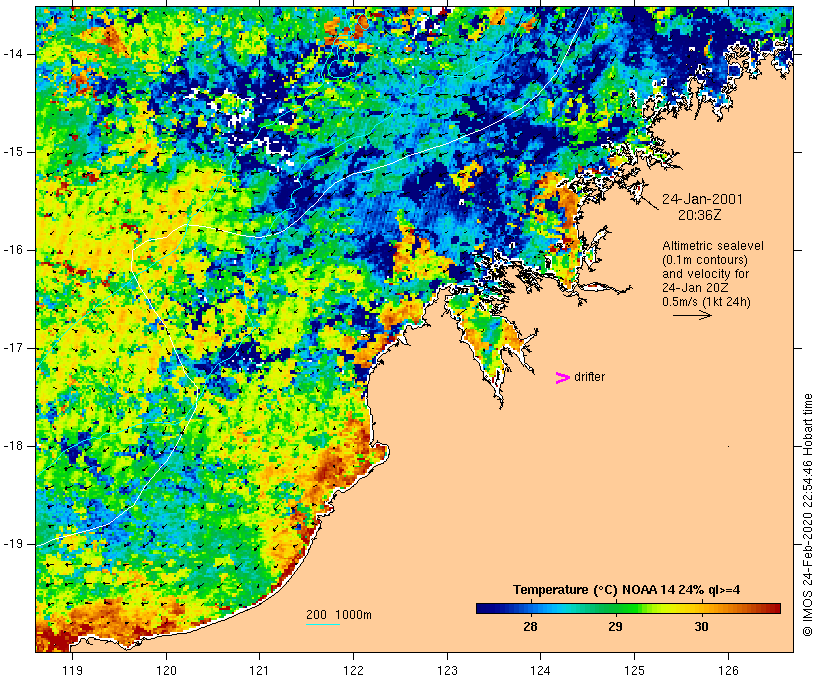The image size is (820, 680).
Task: Click the 'Altimetric sealevel' caption line
Action: pos(713,246)
